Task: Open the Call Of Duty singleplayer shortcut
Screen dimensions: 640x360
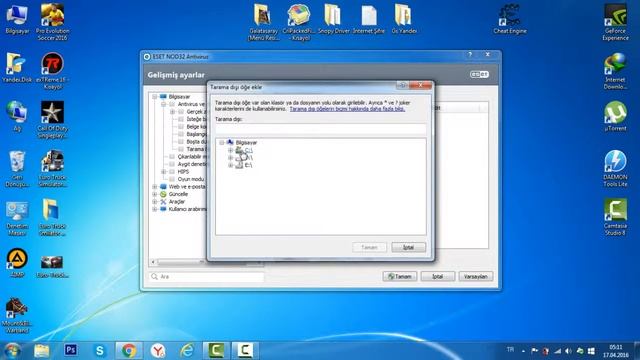Action: [52, 119]
